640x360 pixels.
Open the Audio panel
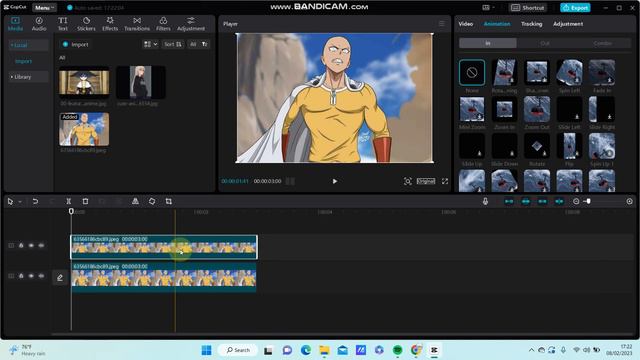39,24
